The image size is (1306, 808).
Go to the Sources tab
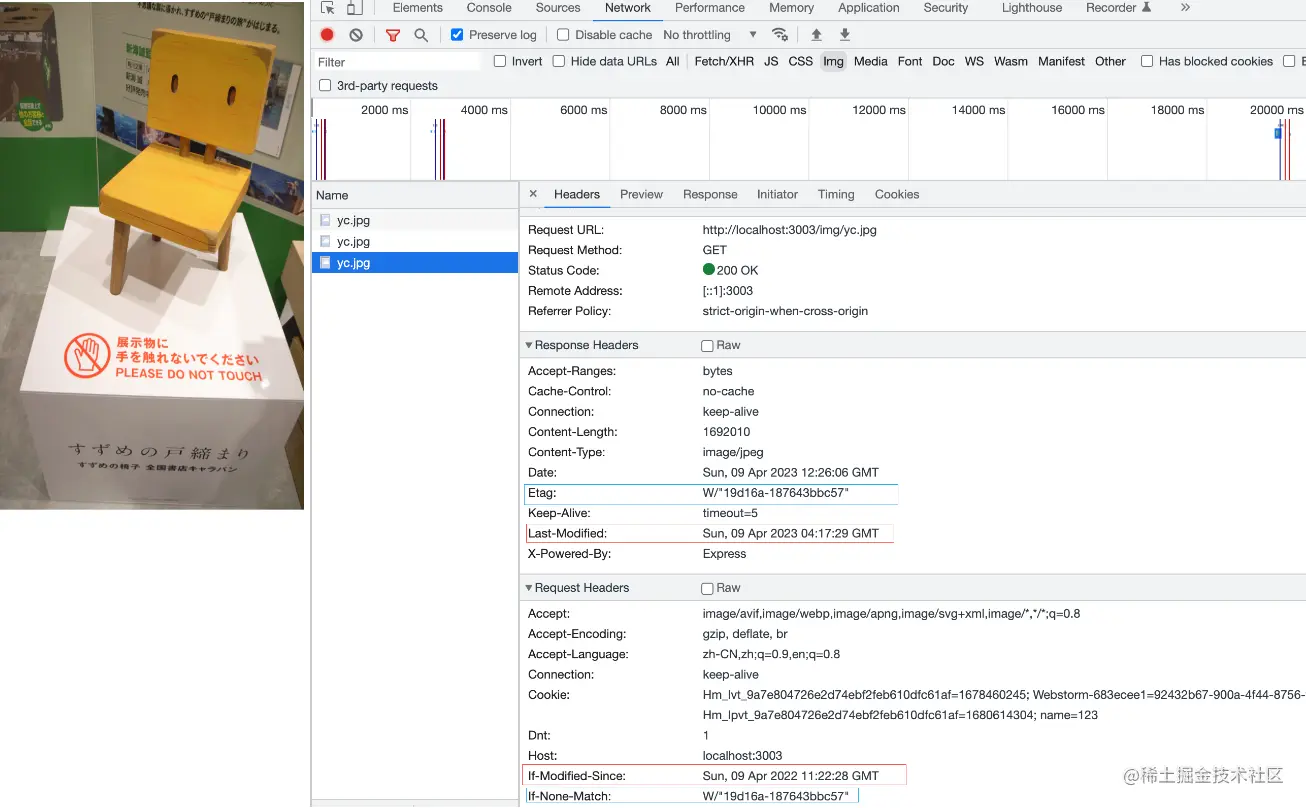tap(558, 8)
